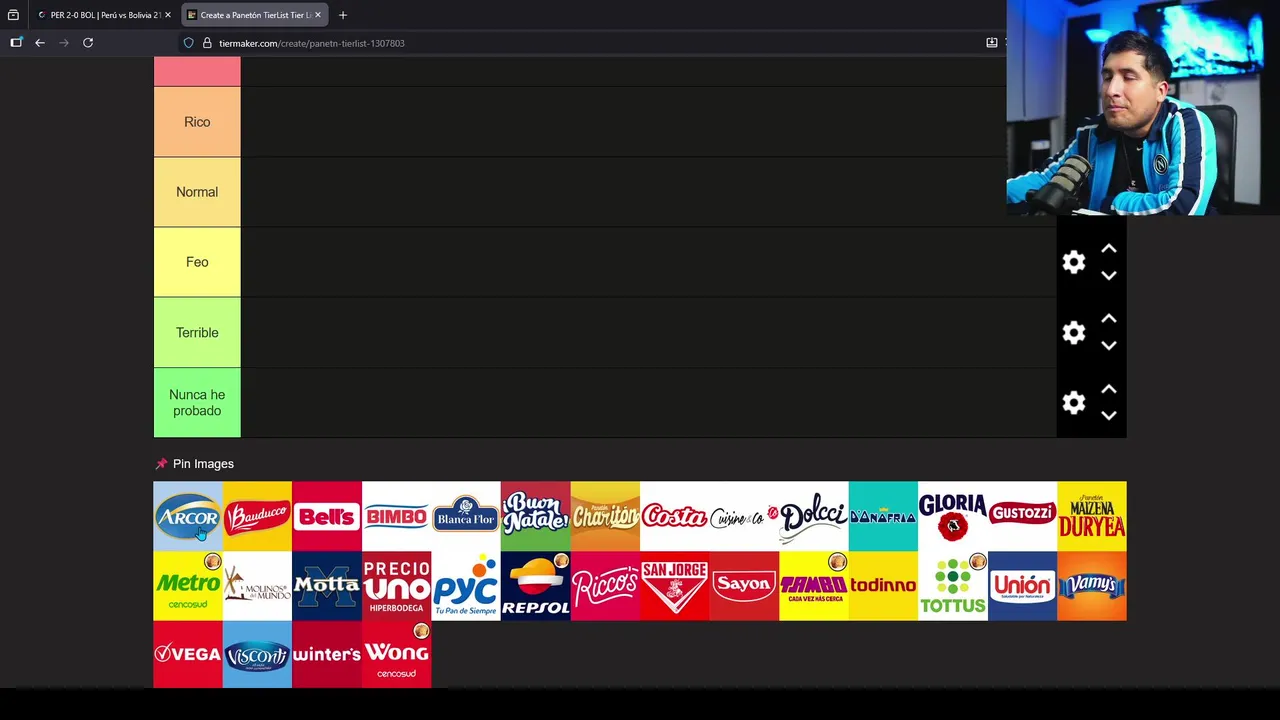Screen dimensions: 1280x720
Task: Choose the Molinos del Mundo logo
Action: (257, 586)
